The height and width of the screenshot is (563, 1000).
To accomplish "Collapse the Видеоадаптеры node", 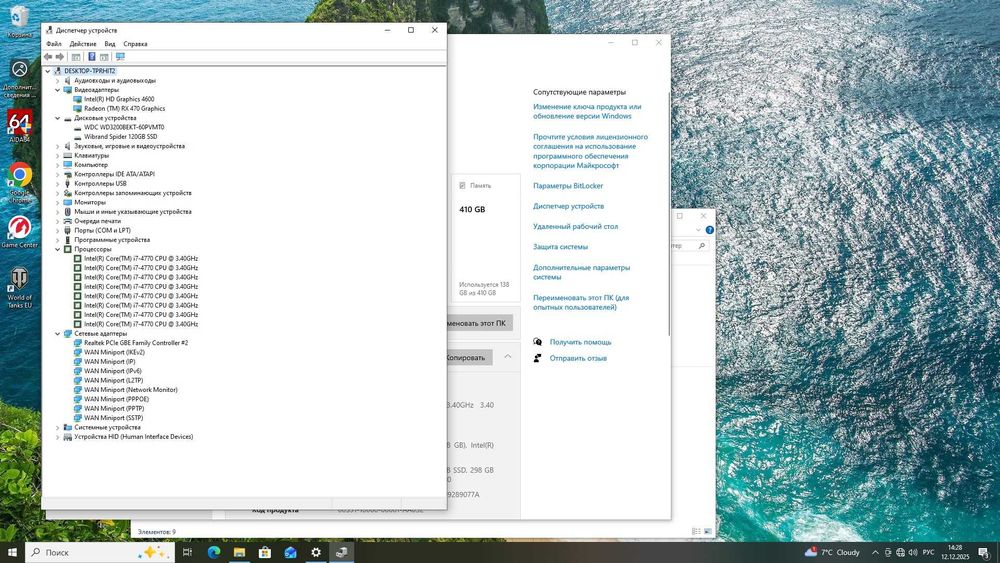I will point(57,90).
